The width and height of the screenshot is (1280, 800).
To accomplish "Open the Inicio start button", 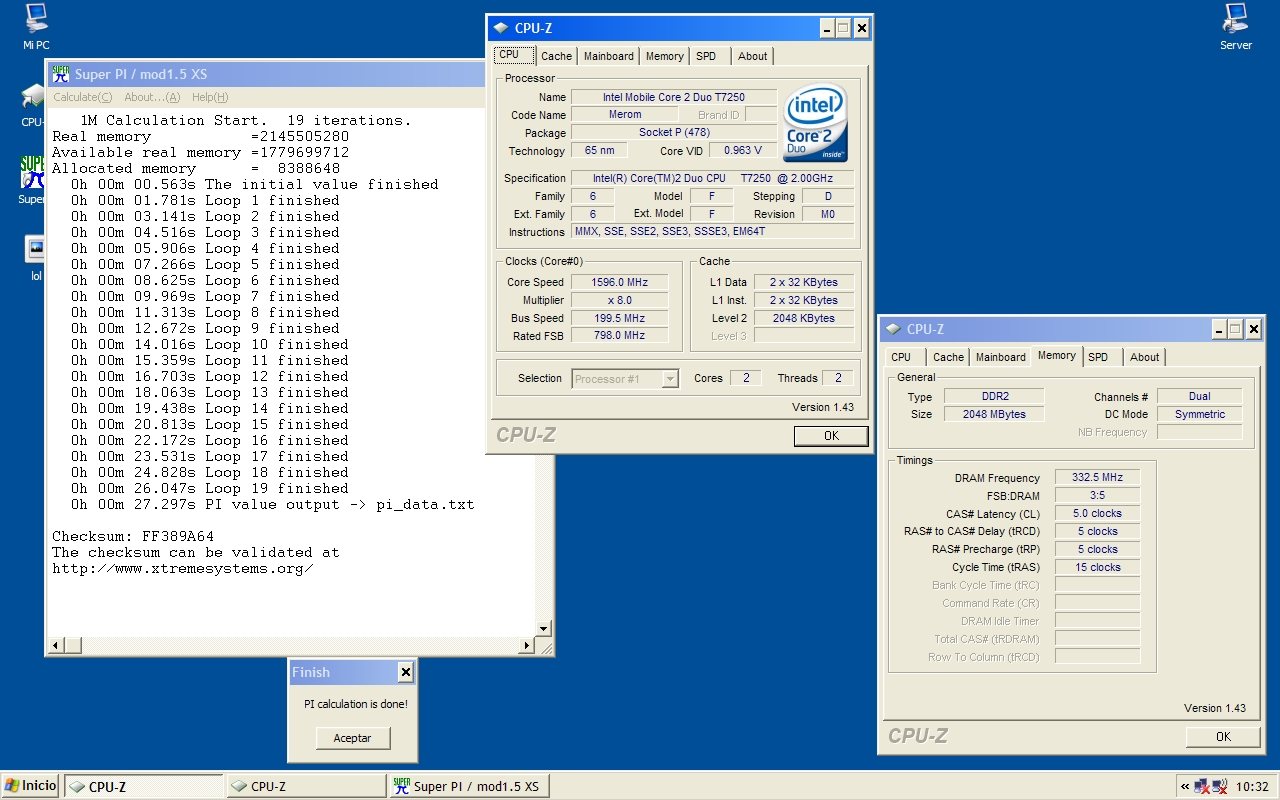I will tap(31, 786).
